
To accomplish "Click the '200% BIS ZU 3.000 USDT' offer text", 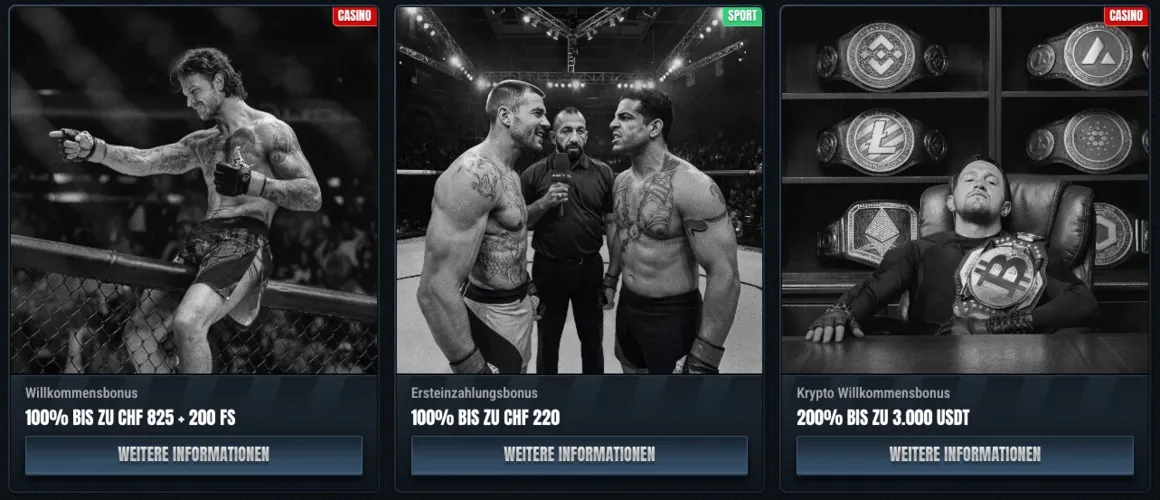I will click(x=883, y=418).
